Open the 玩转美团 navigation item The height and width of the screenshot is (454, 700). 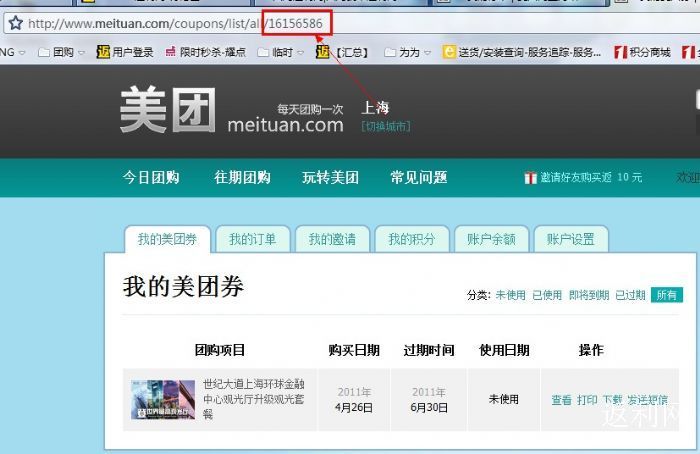tap(330, 178)
